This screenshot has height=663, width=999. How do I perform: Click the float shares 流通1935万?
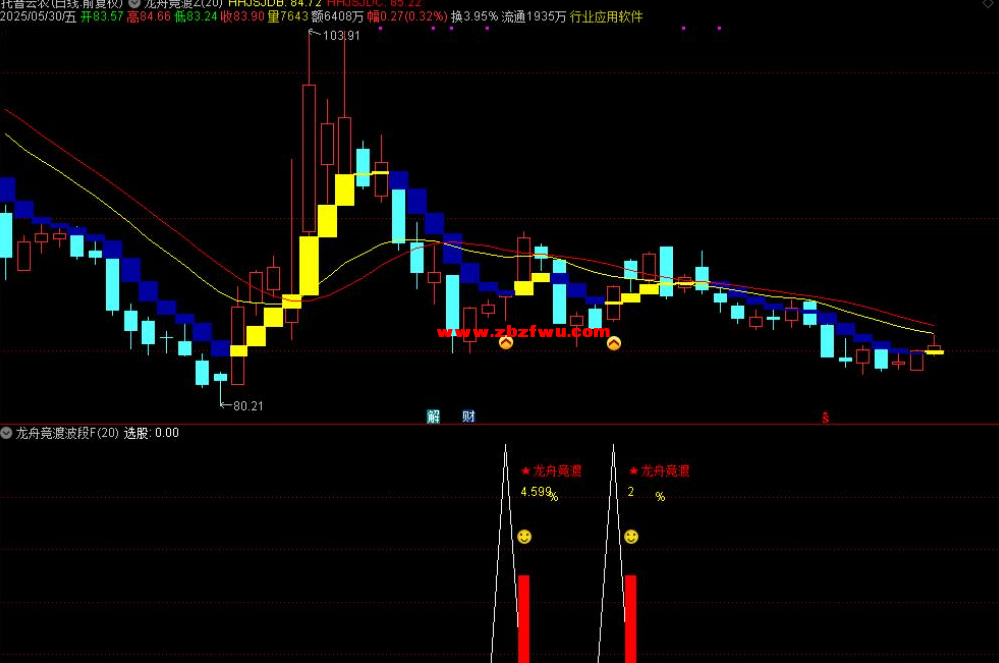(x=533, y=17)
